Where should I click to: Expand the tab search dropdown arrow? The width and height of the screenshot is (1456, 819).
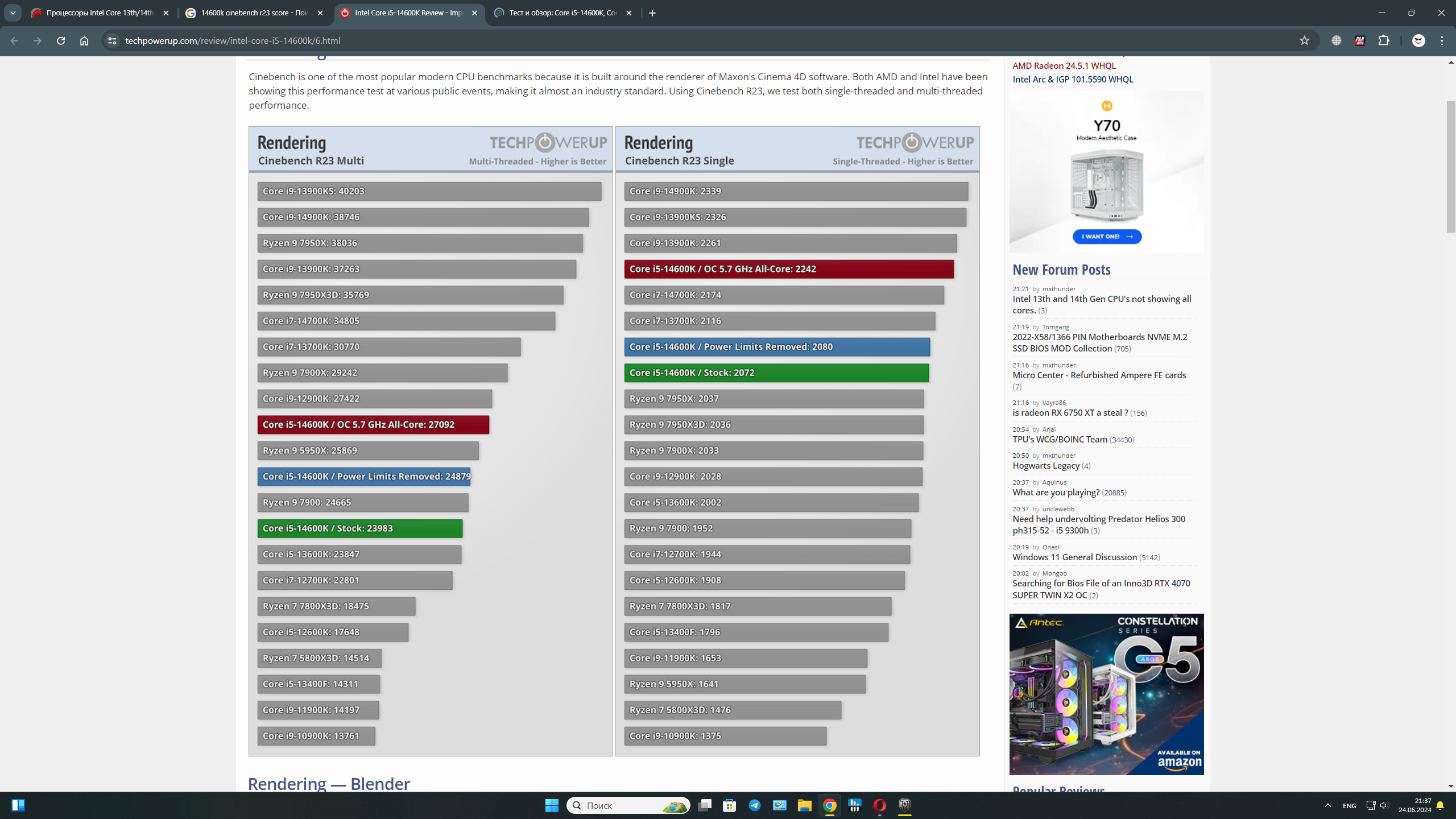click(x=13, y=13)
